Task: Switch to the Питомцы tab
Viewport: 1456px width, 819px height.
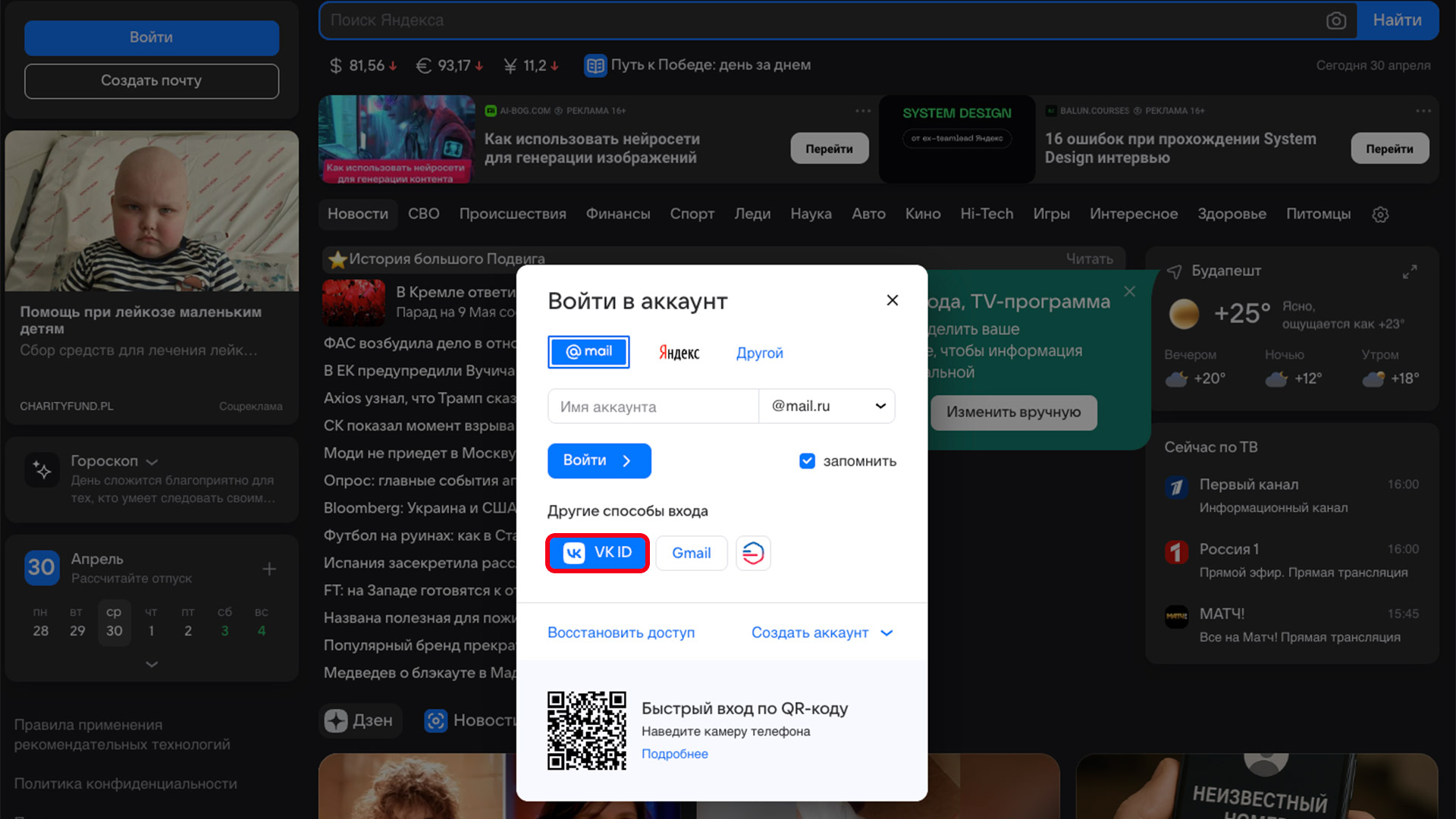Action: [1318, 214]
